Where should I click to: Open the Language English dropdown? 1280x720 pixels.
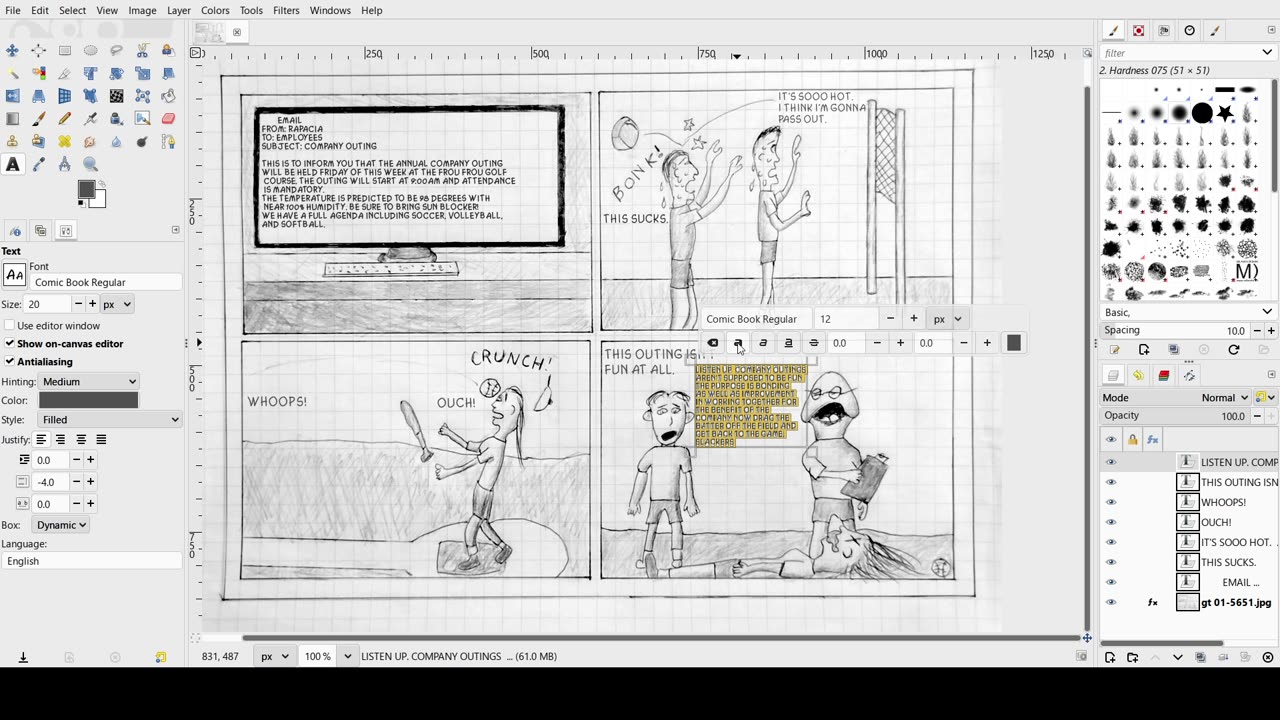click(92, 561)
